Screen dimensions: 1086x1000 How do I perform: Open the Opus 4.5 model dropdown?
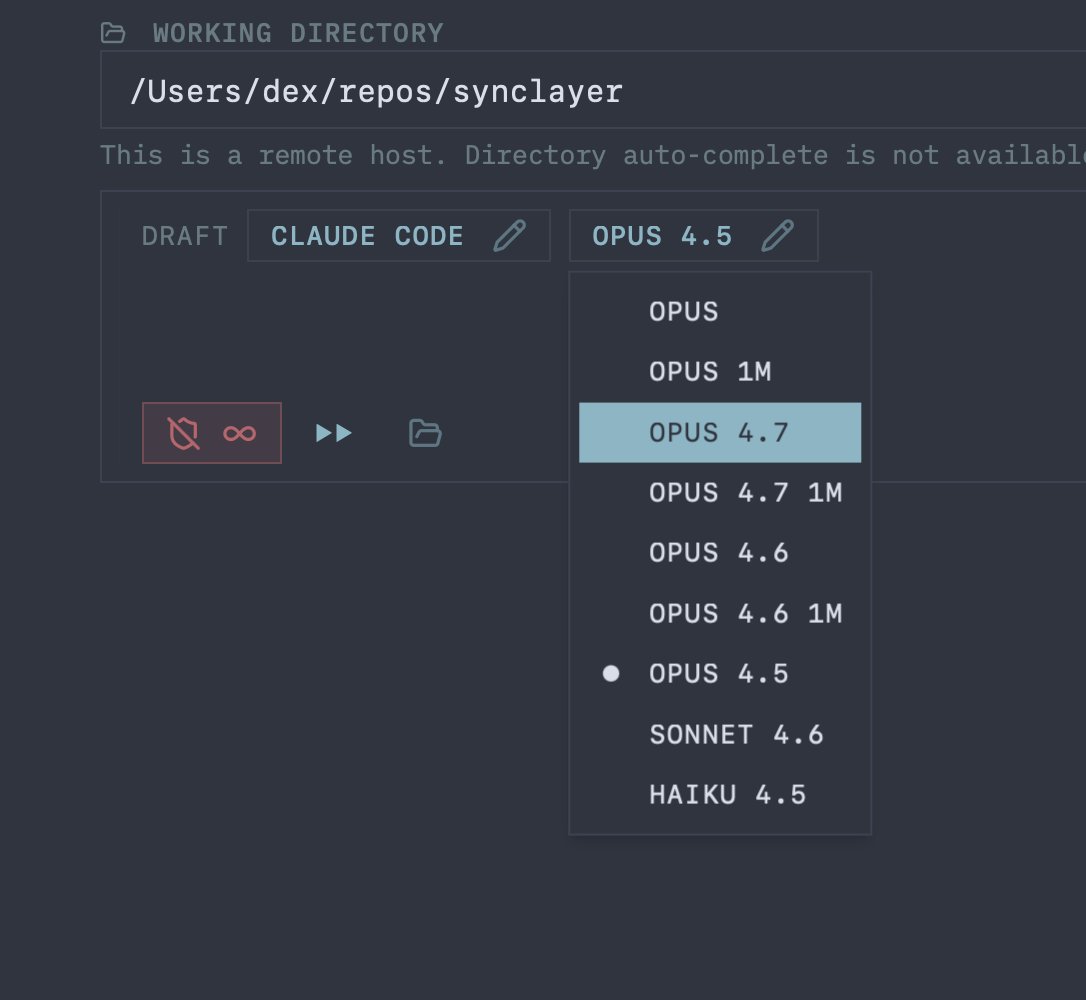tap(693, 235)
